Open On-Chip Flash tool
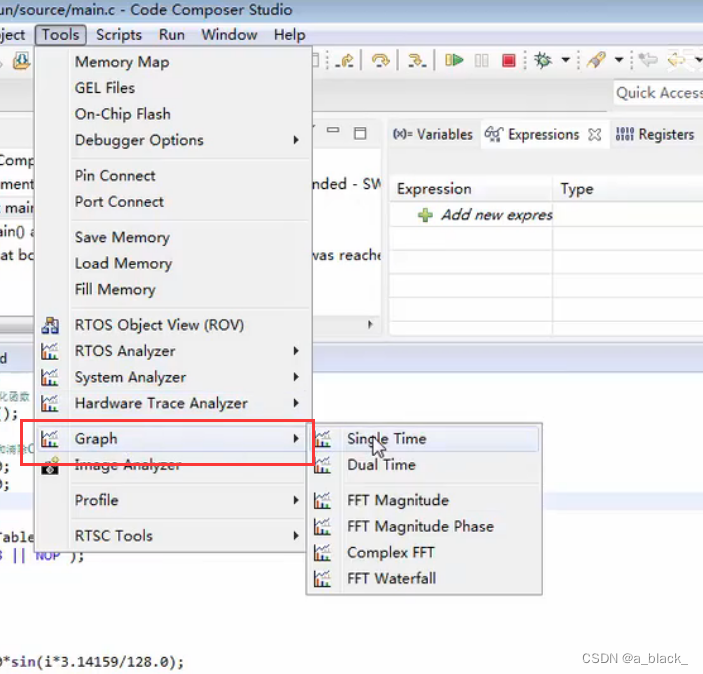 point(123,114)
